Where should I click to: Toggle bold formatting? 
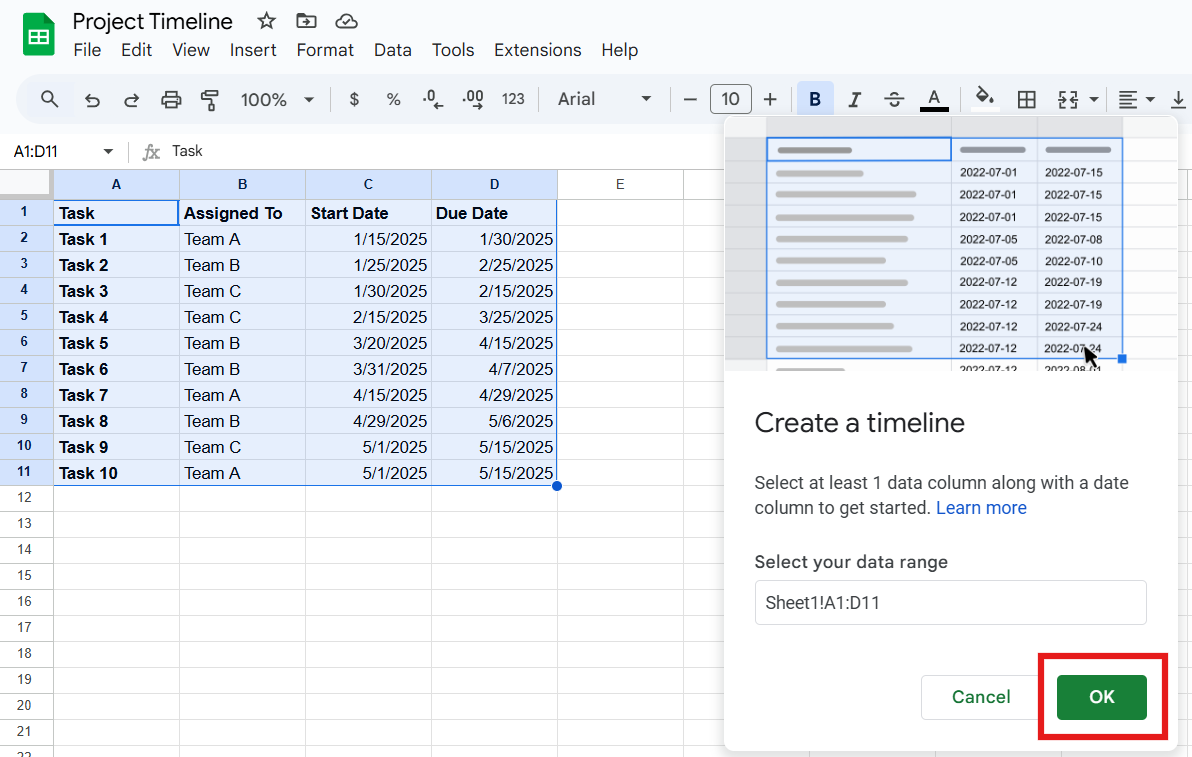pos(815,99)
